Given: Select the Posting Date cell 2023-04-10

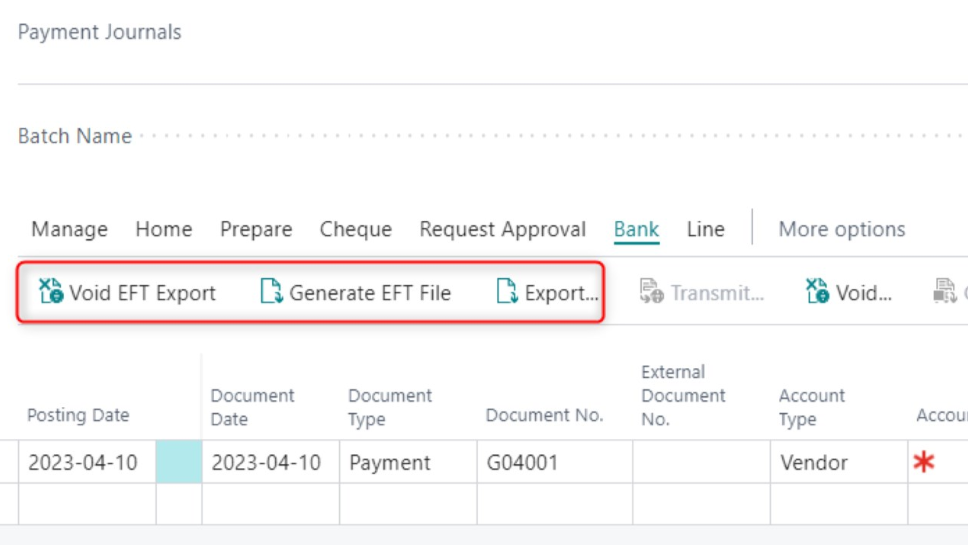Looking at the screenshot, I should tap(87, 462).
